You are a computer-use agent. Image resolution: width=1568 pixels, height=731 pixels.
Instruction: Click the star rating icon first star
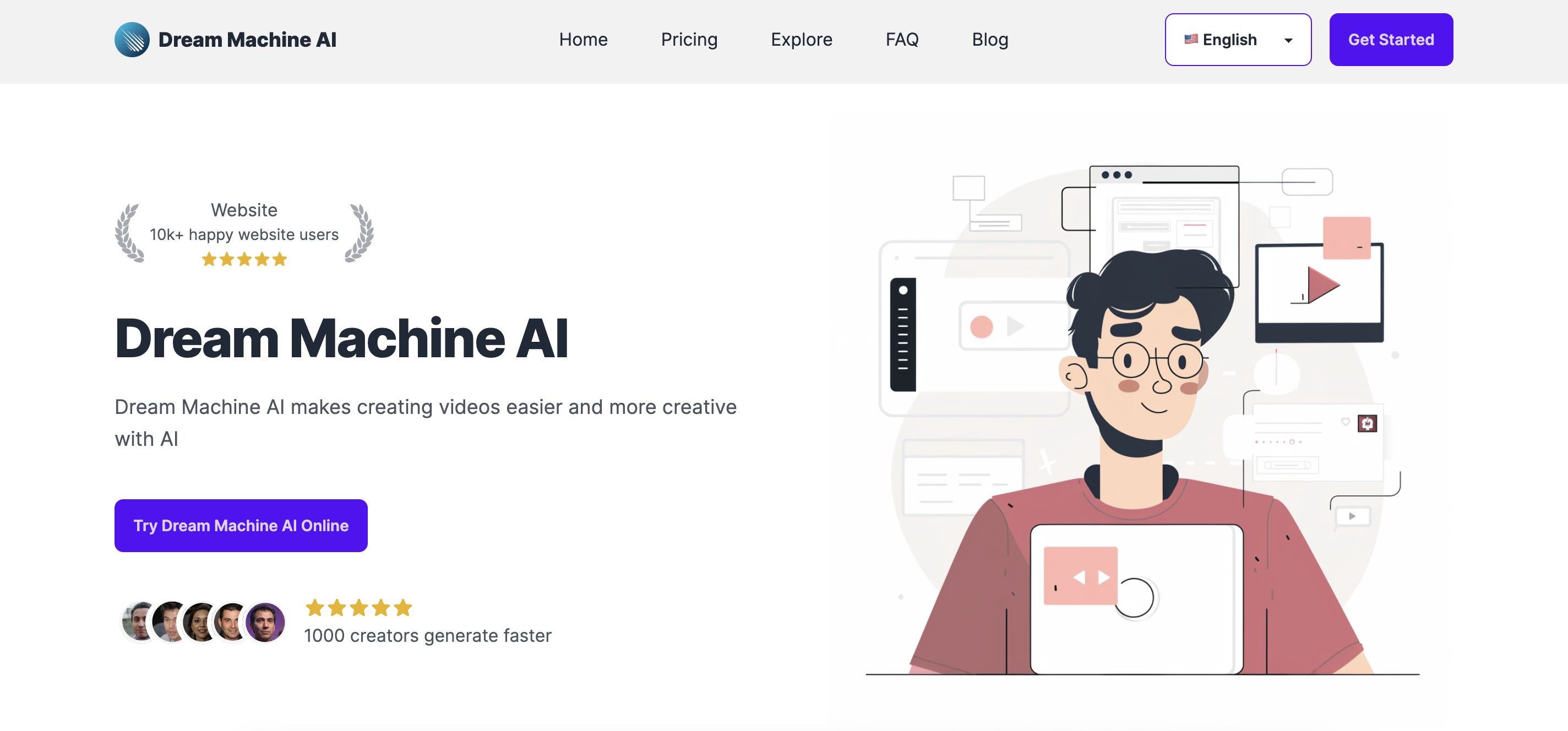pyautogui.click(x=313, y=607)
